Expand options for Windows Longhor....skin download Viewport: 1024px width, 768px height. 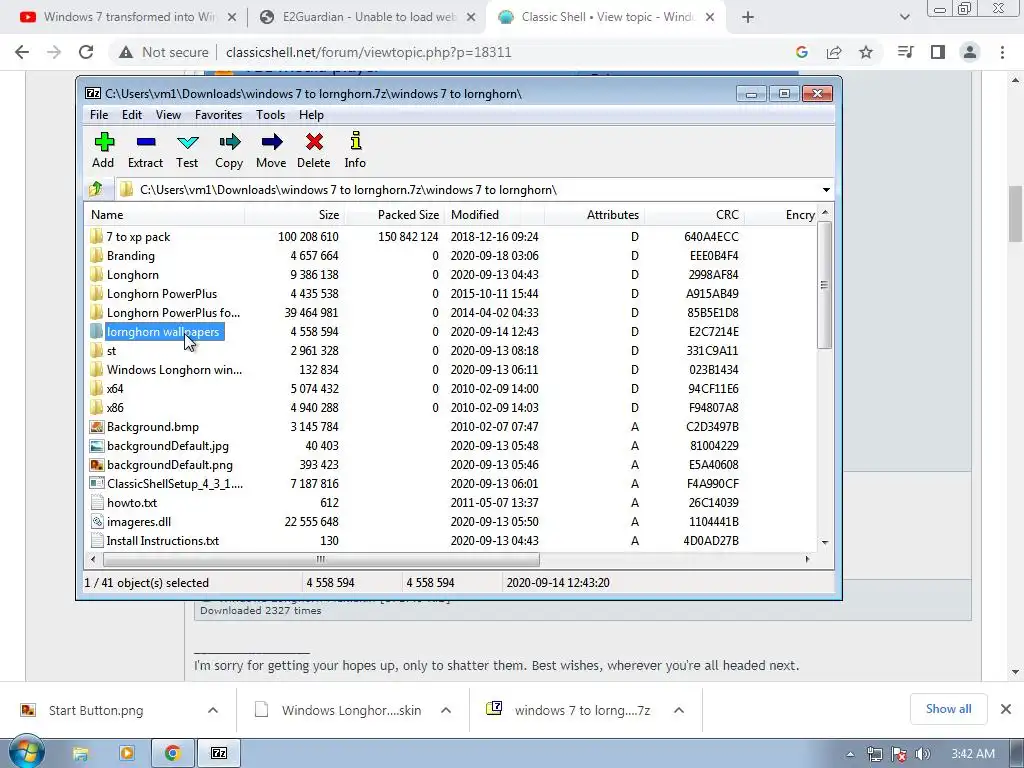click(446, 710)
